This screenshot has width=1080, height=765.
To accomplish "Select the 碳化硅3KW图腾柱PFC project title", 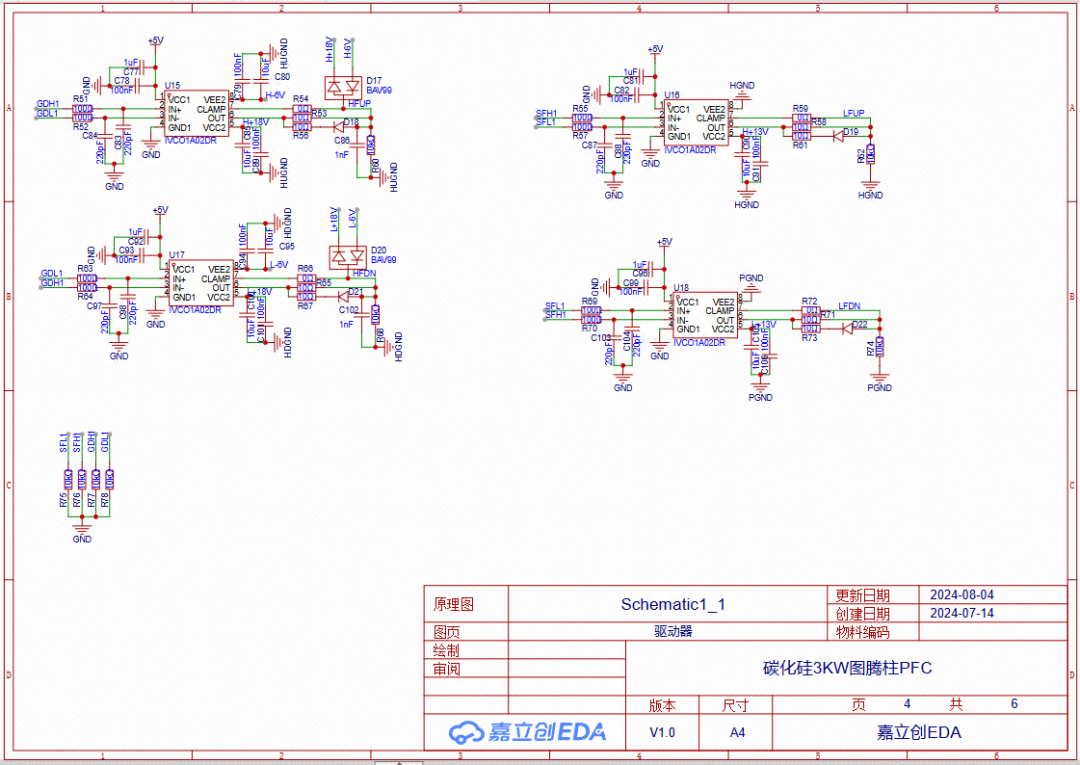I will click(x=847, y=668).
